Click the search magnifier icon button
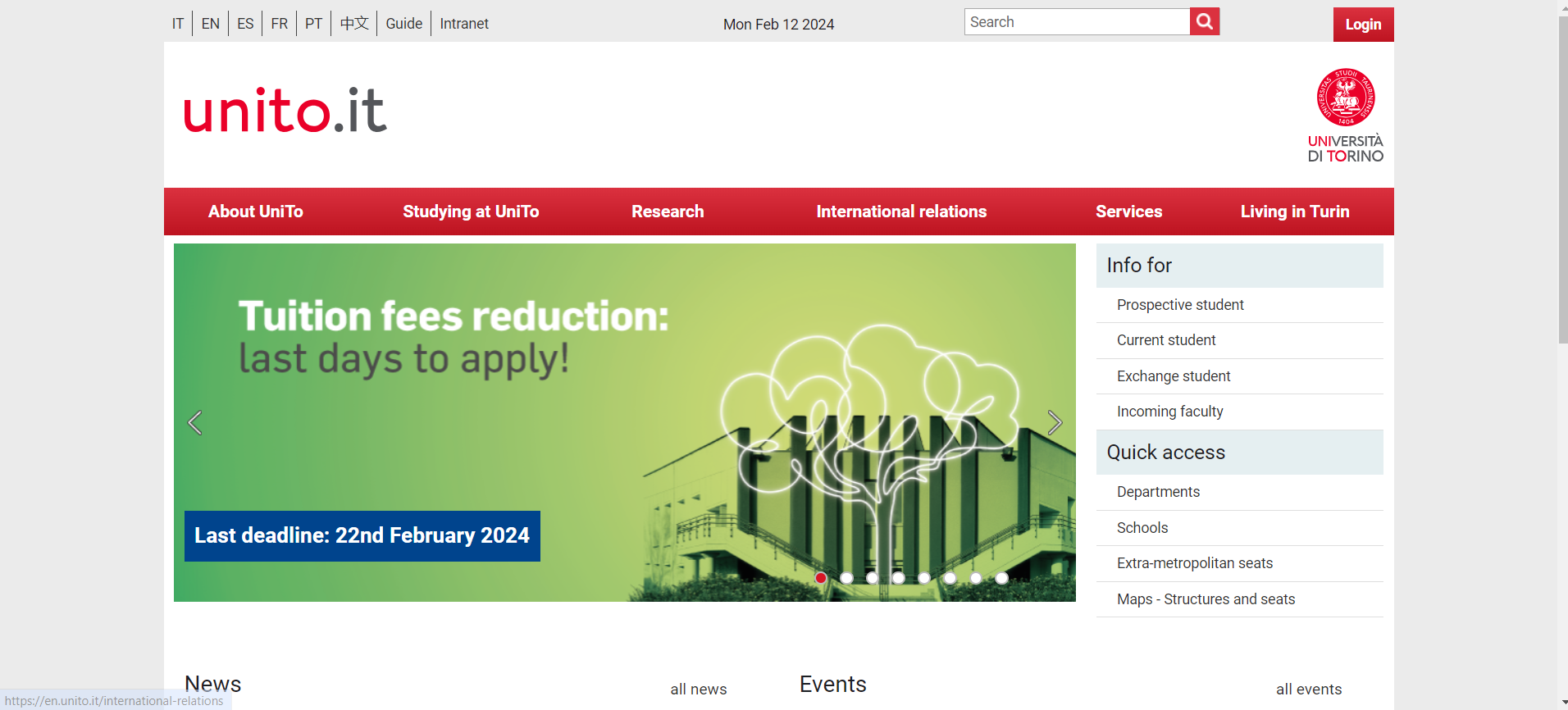 1205,21
